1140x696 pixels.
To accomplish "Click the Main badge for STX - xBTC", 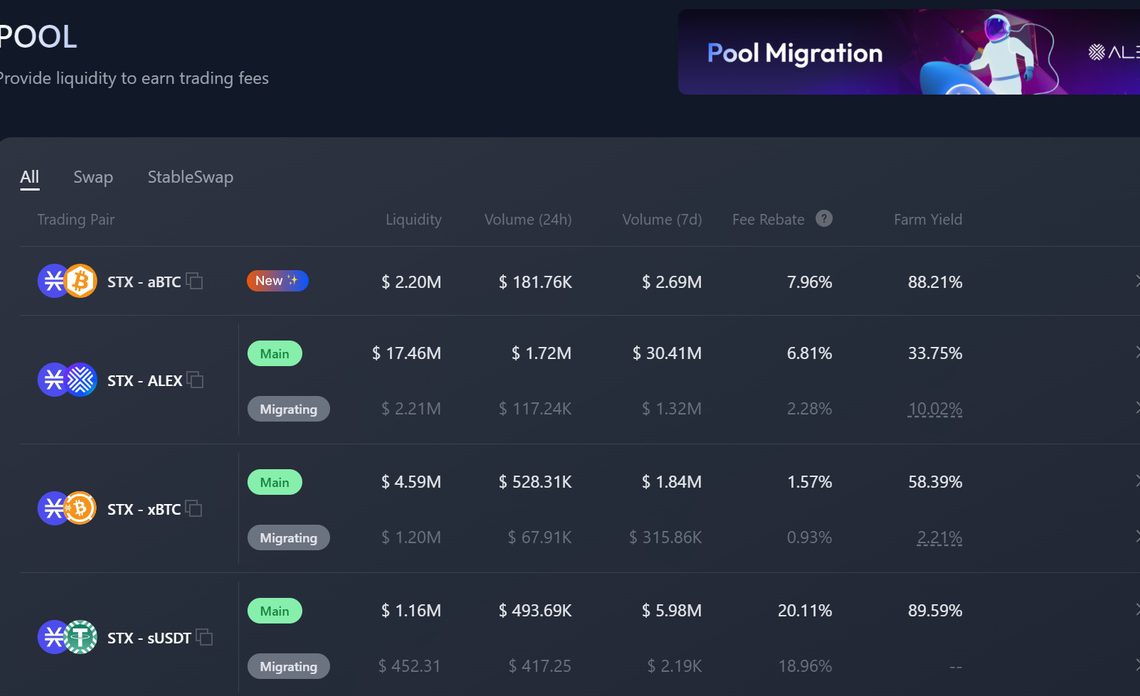I will [275, 482].
